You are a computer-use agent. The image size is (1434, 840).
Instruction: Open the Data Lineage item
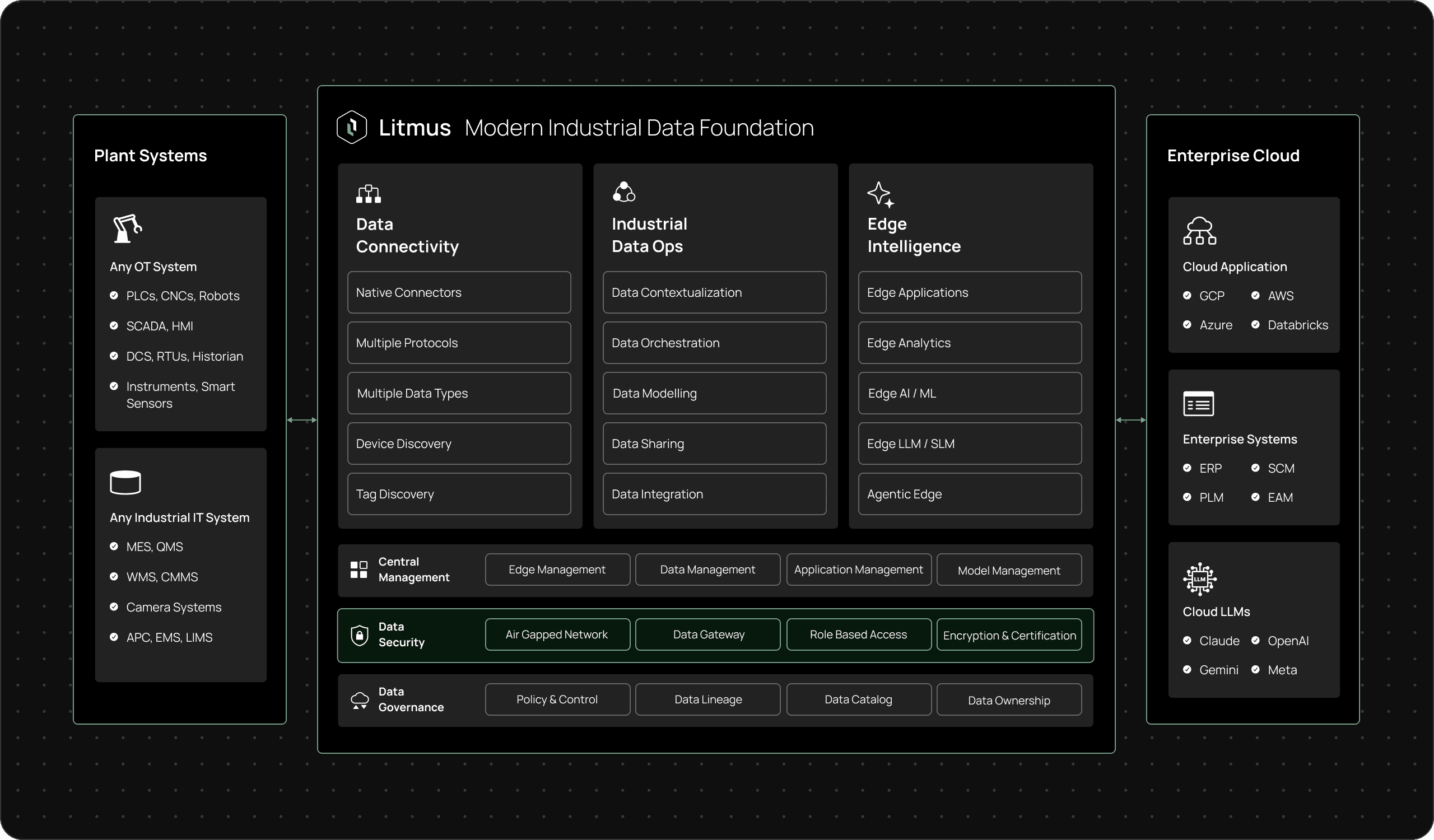point(707,699)
